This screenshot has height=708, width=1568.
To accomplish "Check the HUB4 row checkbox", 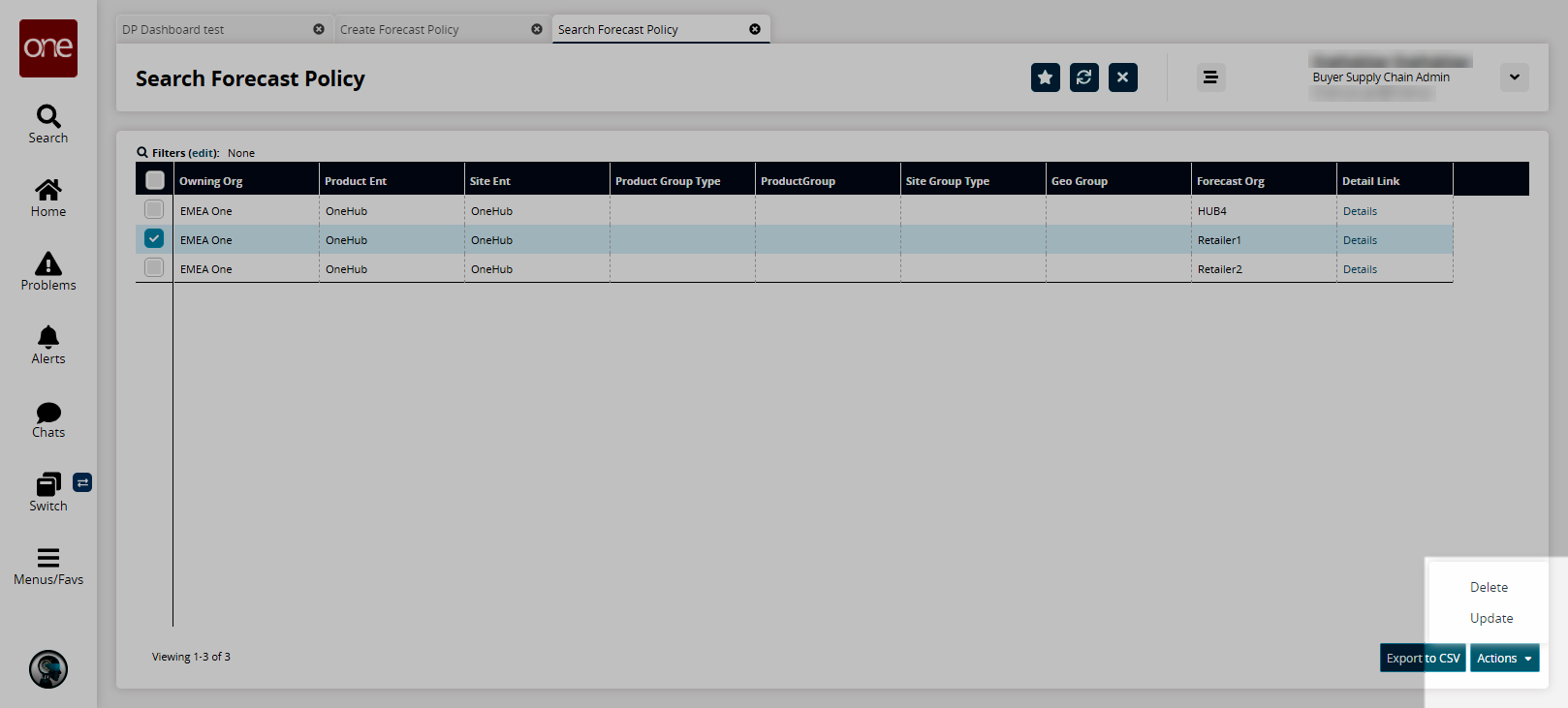I will click(154, 209).
